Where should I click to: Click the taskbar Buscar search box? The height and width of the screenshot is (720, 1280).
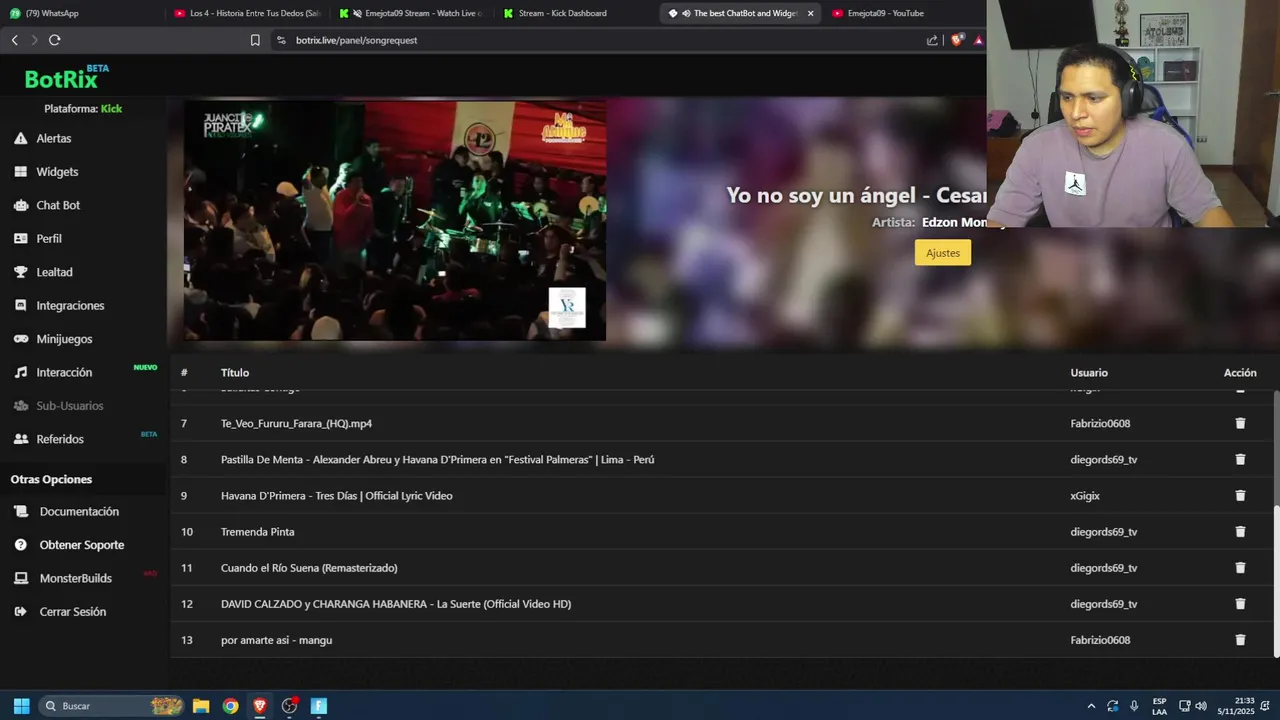(112, 706)
